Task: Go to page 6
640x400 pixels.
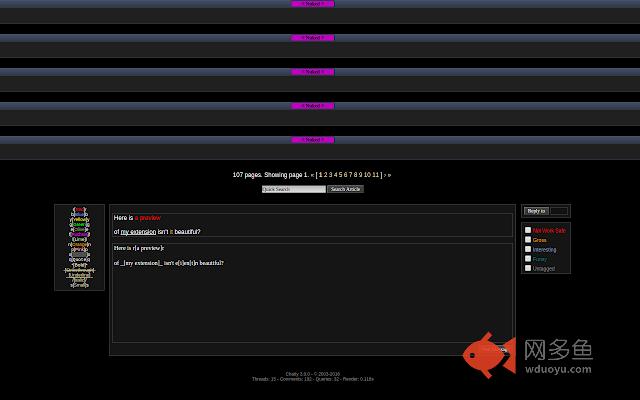Action: tap(345, 175)
